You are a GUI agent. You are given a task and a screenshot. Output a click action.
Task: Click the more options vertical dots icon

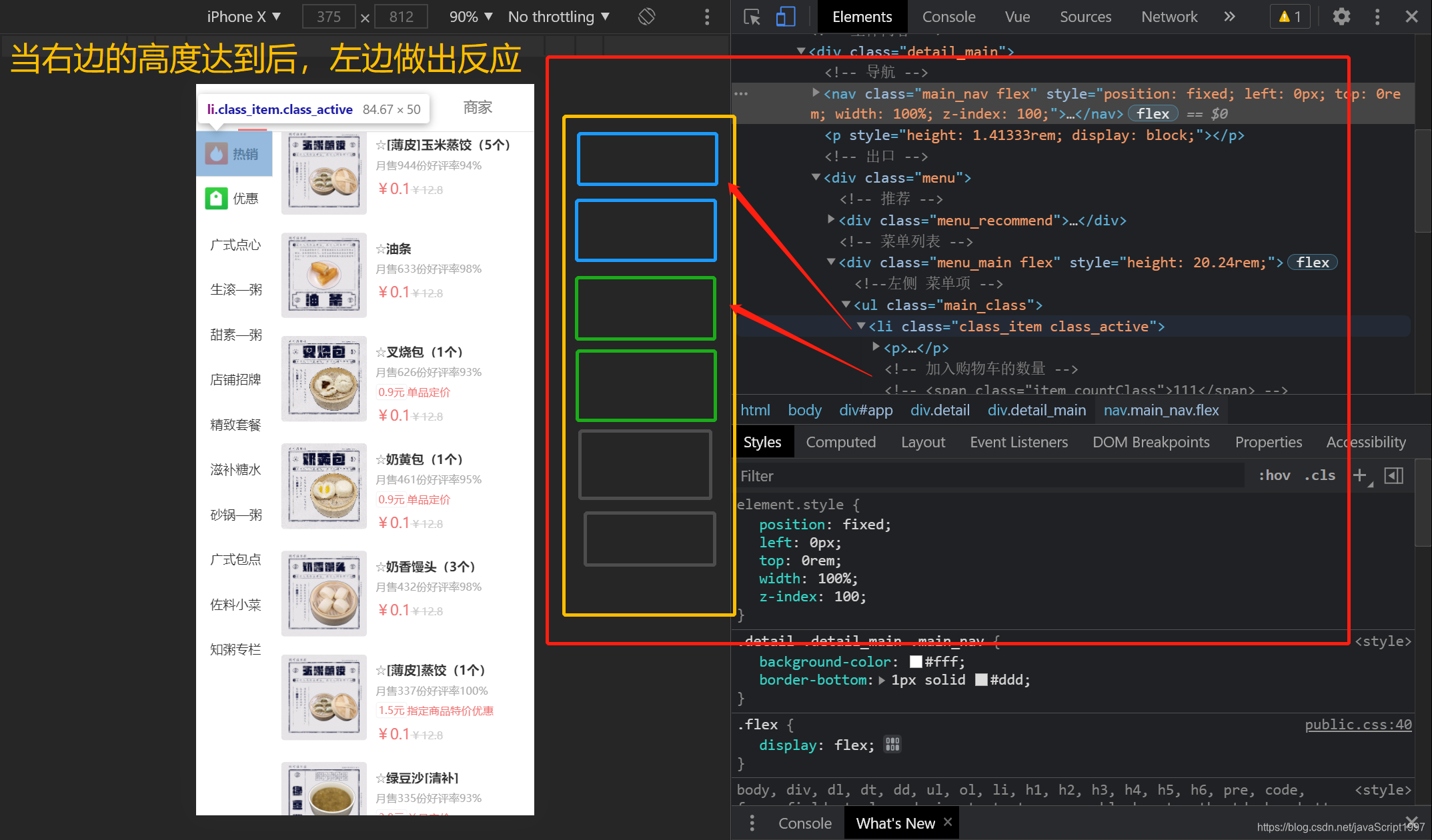point(1378,17)
